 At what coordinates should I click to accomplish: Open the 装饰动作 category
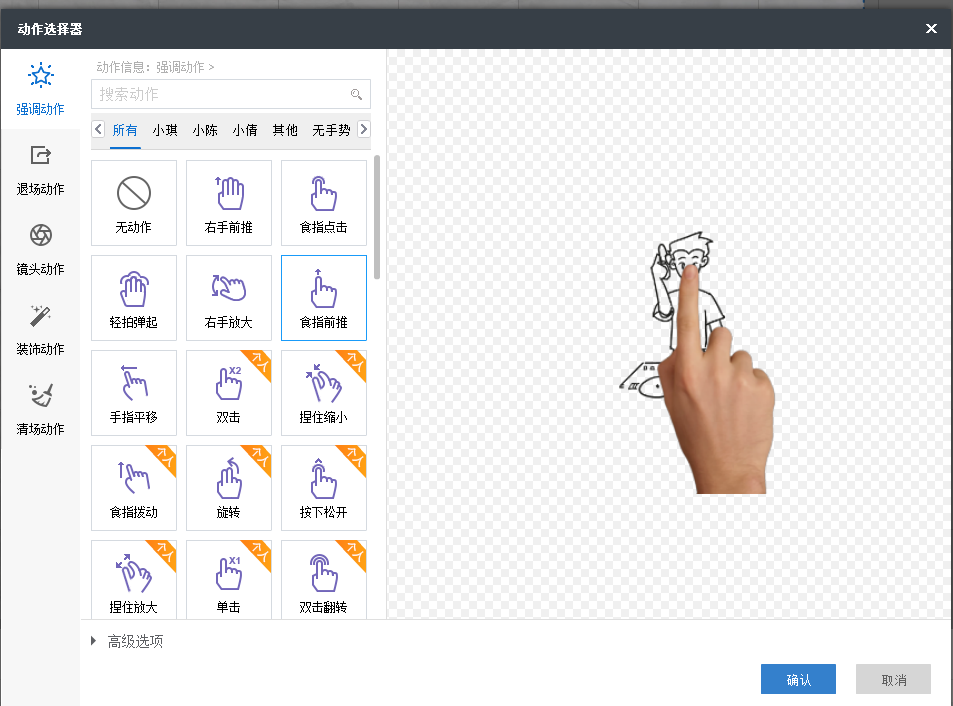[x=40, y=328]
